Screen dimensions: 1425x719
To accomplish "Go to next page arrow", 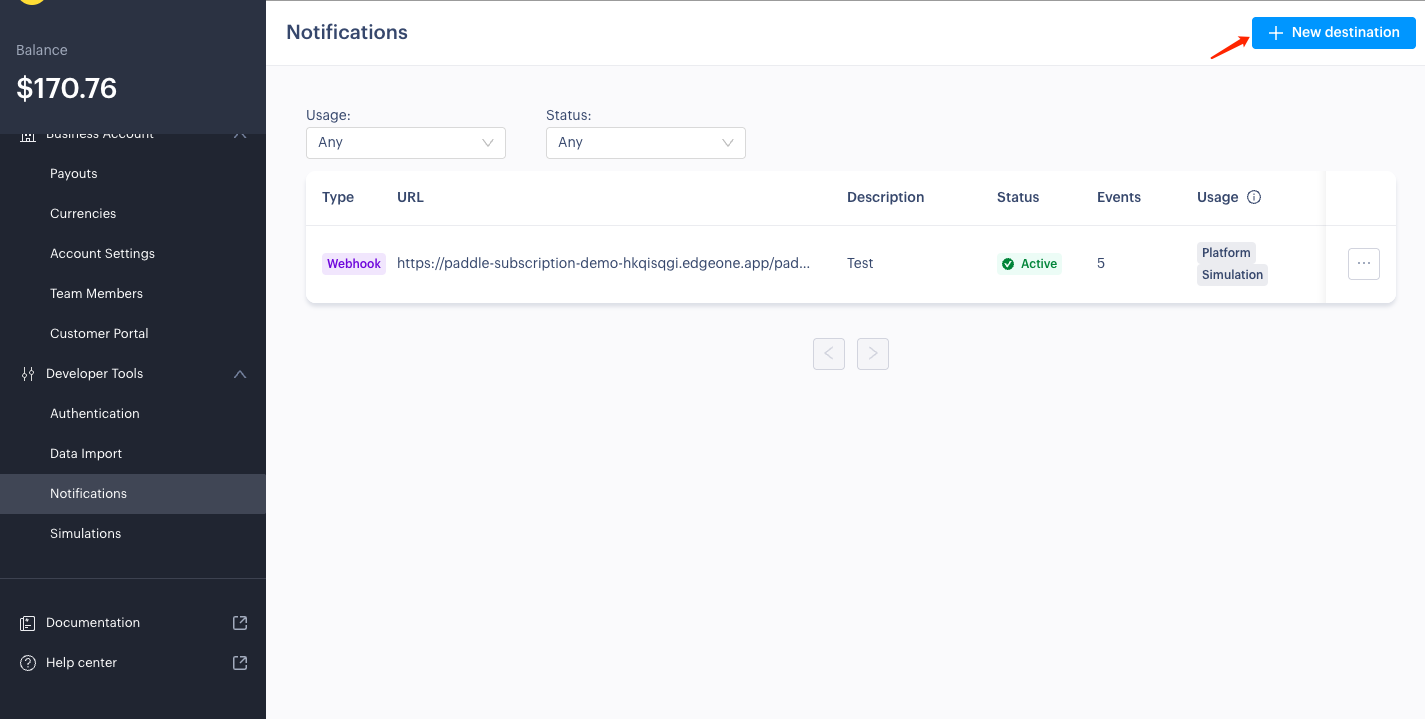I will 872,354.
